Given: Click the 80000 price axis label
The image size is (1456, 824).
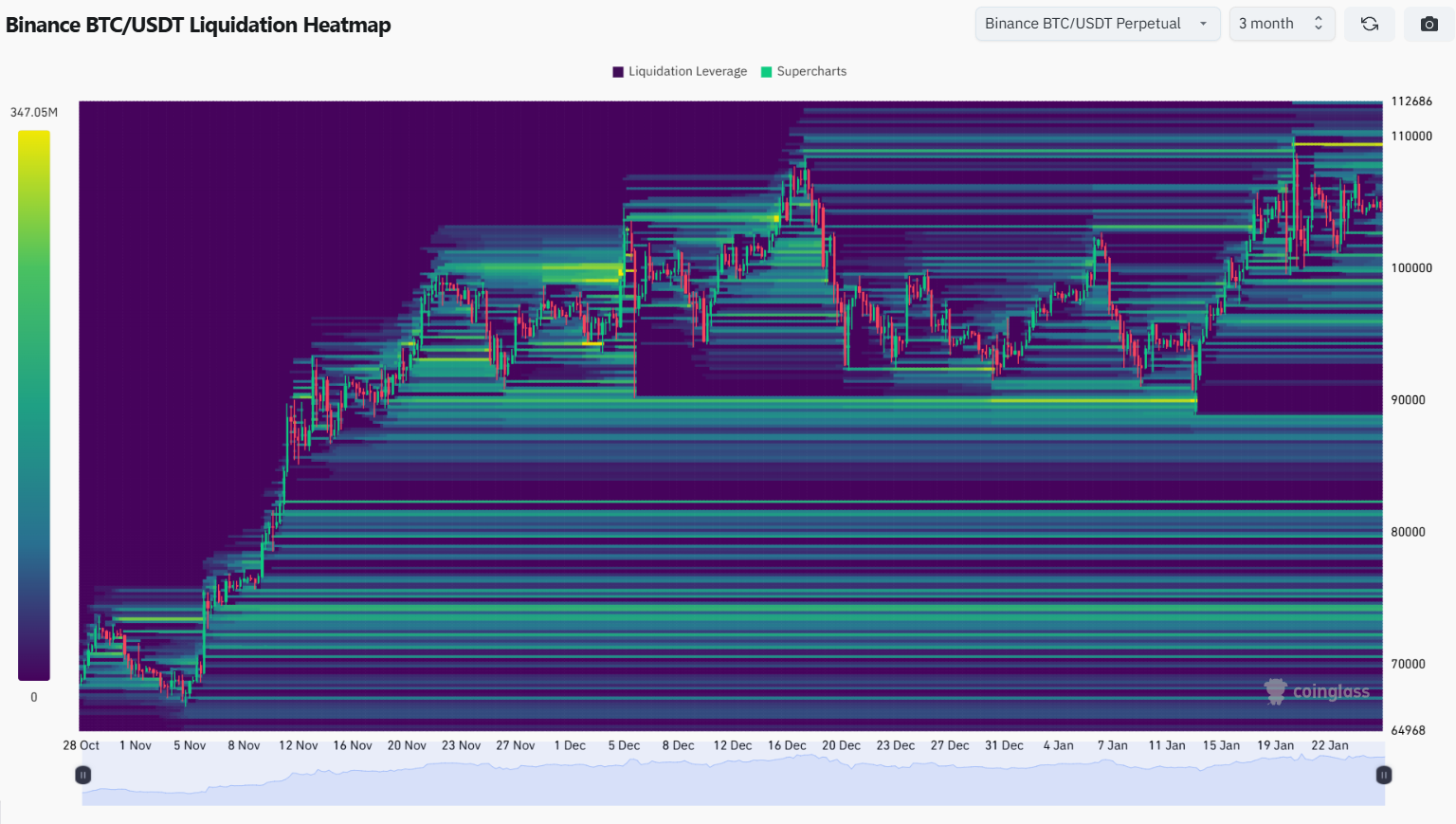Looking at the screenshot, I should coord(1409,532).
